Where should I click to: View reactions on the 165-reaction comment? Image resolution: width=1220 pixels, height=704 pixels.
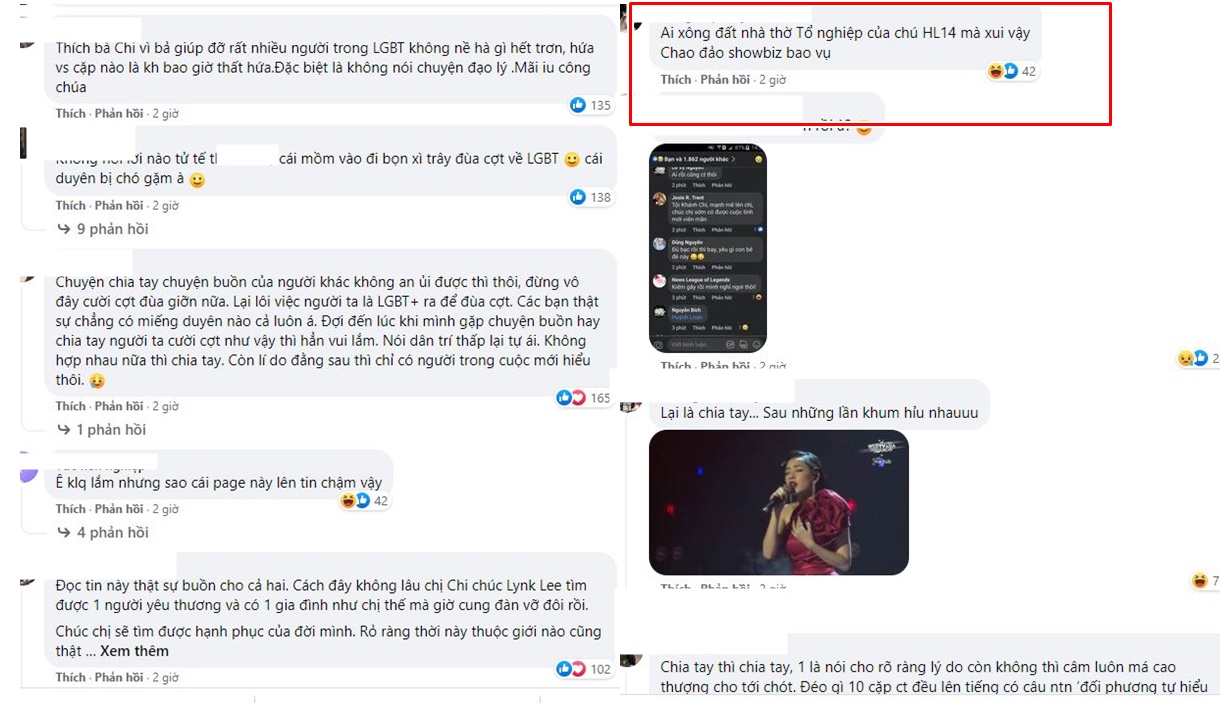coord(584,398)
